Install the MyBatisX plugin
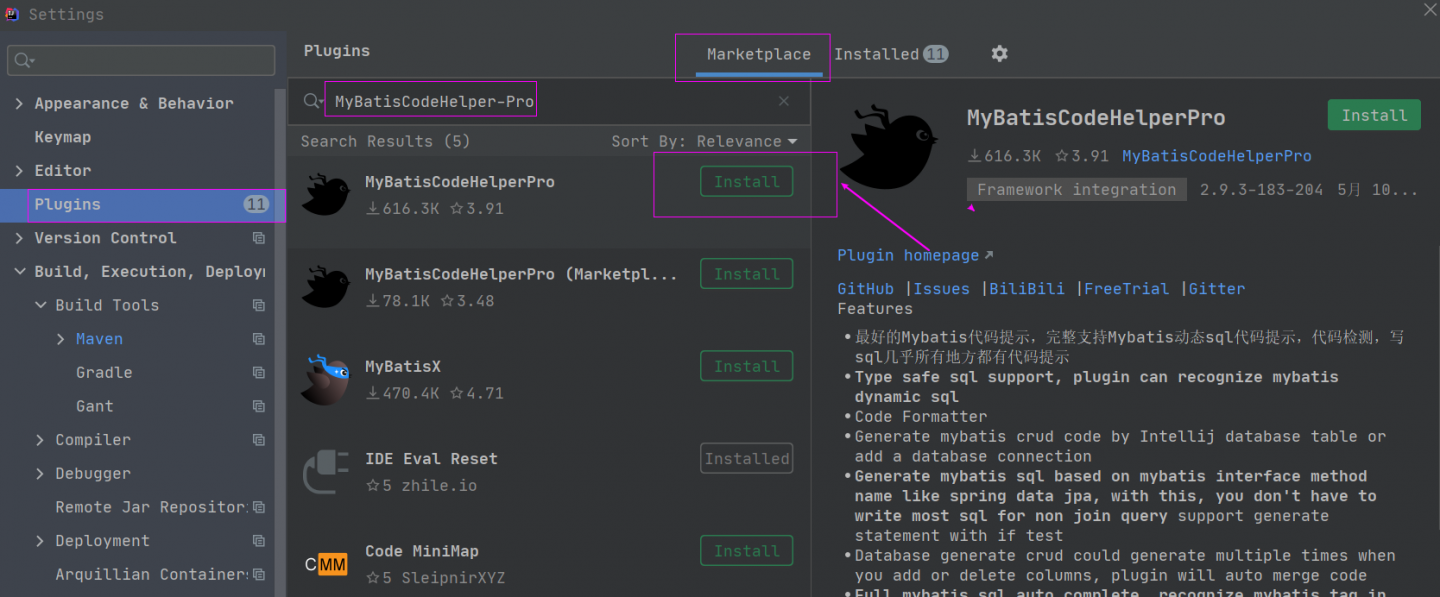The image size is (1440, 597). coord(746,366)
